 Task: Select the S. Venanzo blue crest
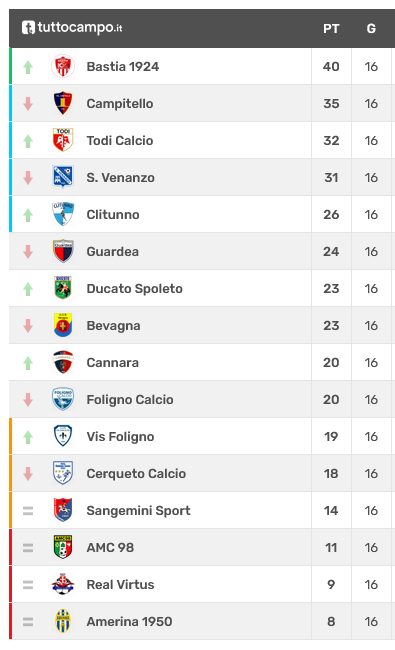tap(63, 177)
